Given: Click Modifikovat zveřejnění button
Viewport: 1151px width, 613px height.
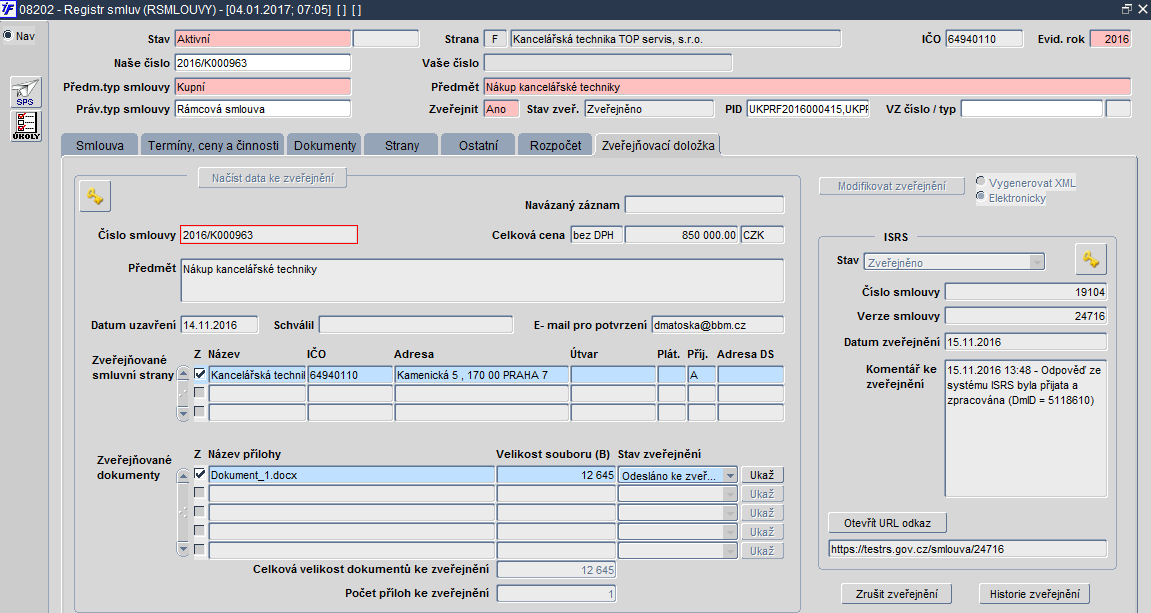Looking at the screenshot, I should 892,186.
